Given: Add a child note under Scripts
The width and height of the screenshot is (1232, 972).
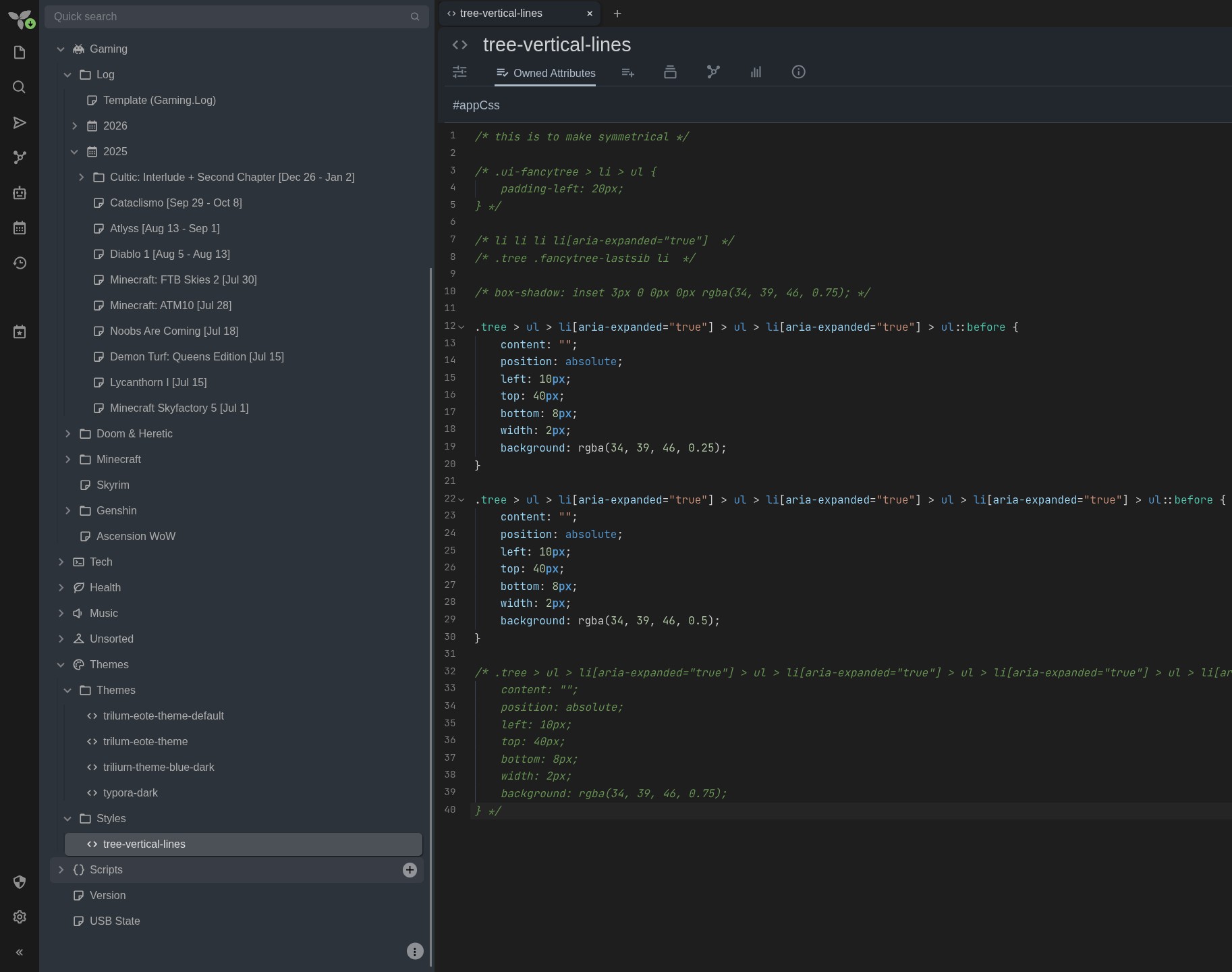Looking at the screenshot, I should click(x=410, y=870).
